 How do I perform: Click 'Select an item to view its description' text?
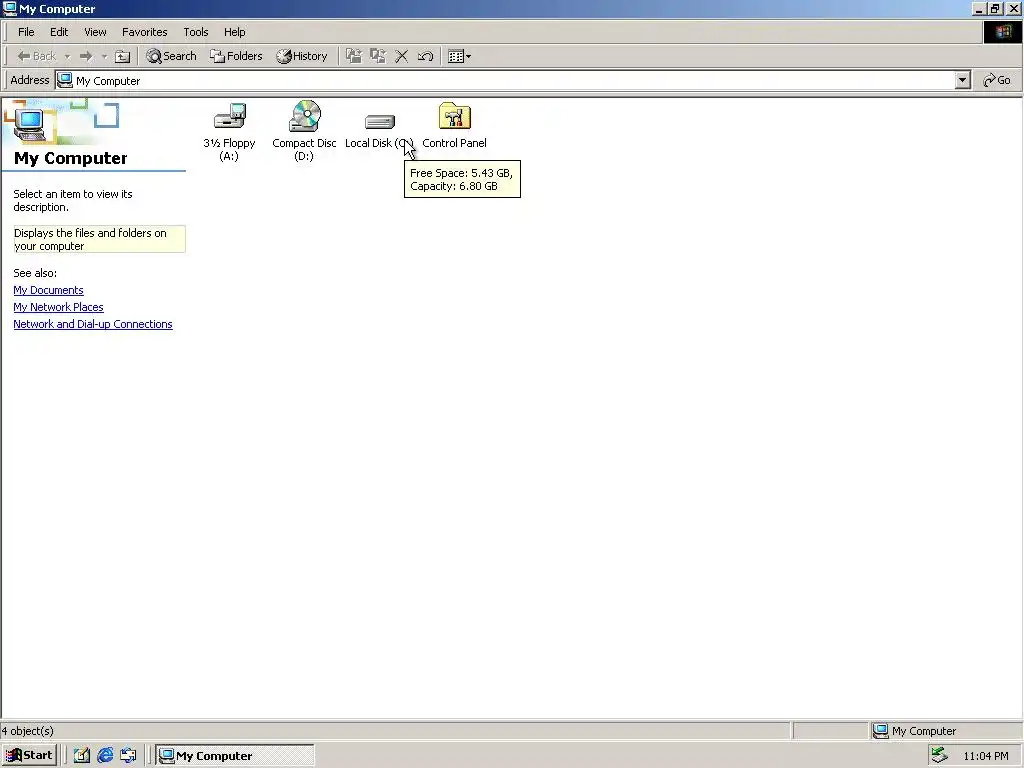72,200
